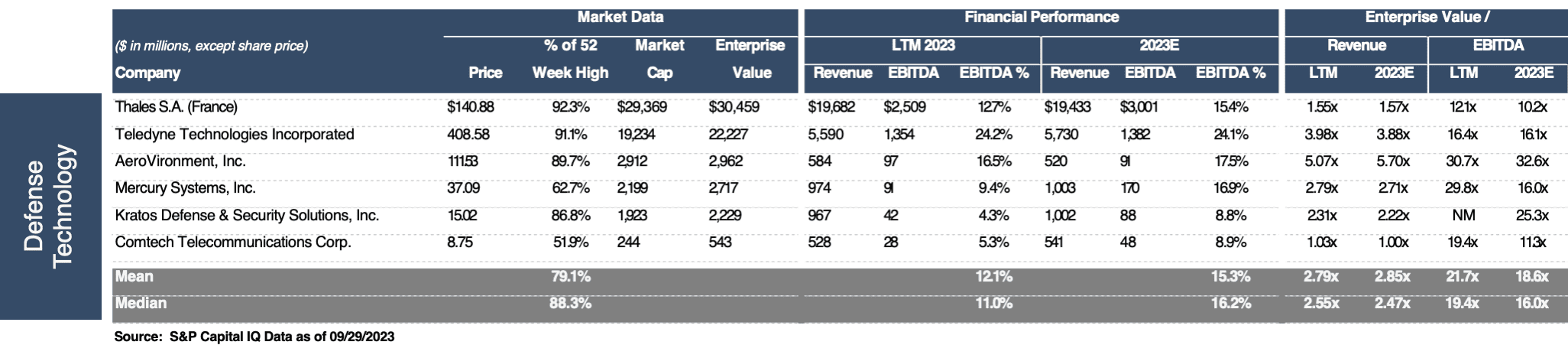Click Comtech 51.9% week-high value
The image size is (1568, 358).
tap(571, 242)
